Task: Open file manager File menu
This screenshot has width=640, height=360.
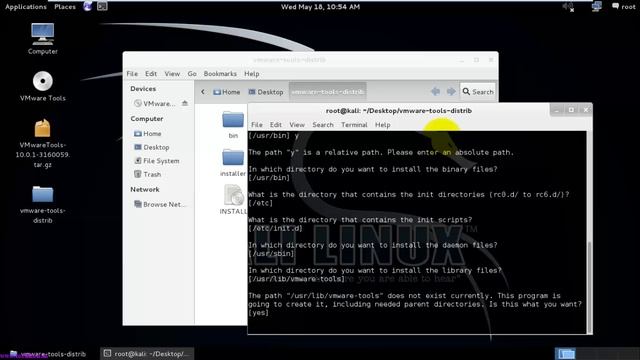Action: click(x=132, y=73)
